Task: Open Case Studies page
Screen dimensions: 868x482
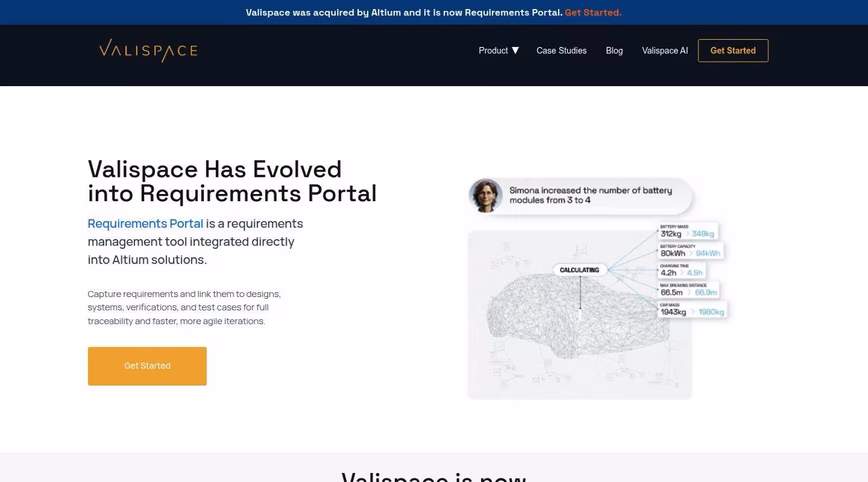Action: 561,50
